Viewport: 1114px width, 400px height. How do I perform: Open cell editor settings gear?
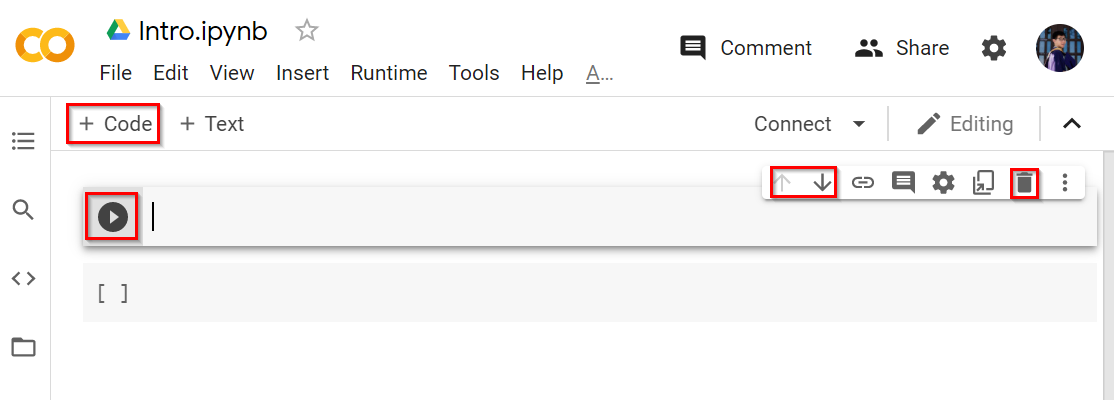click(943, 183)
